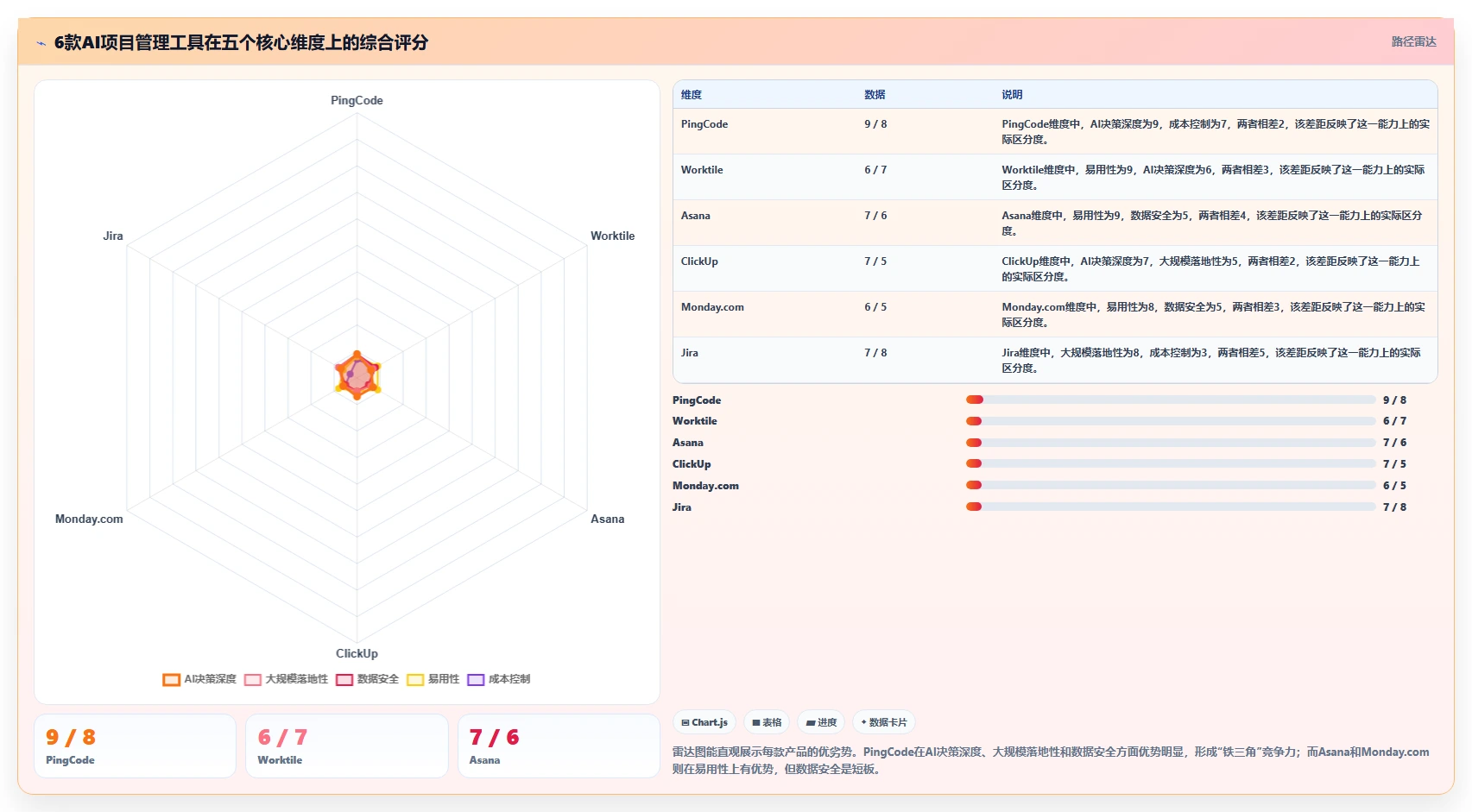Click the 说明 column header

[1012, 95]
